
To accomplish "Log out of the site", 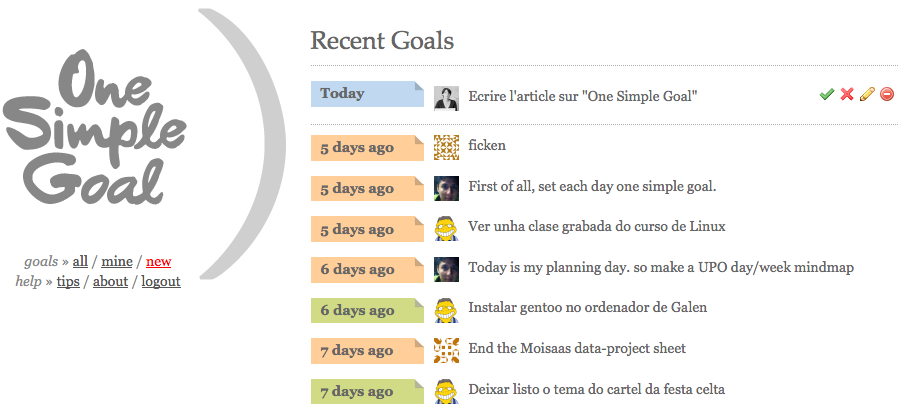I will (161, 282).
